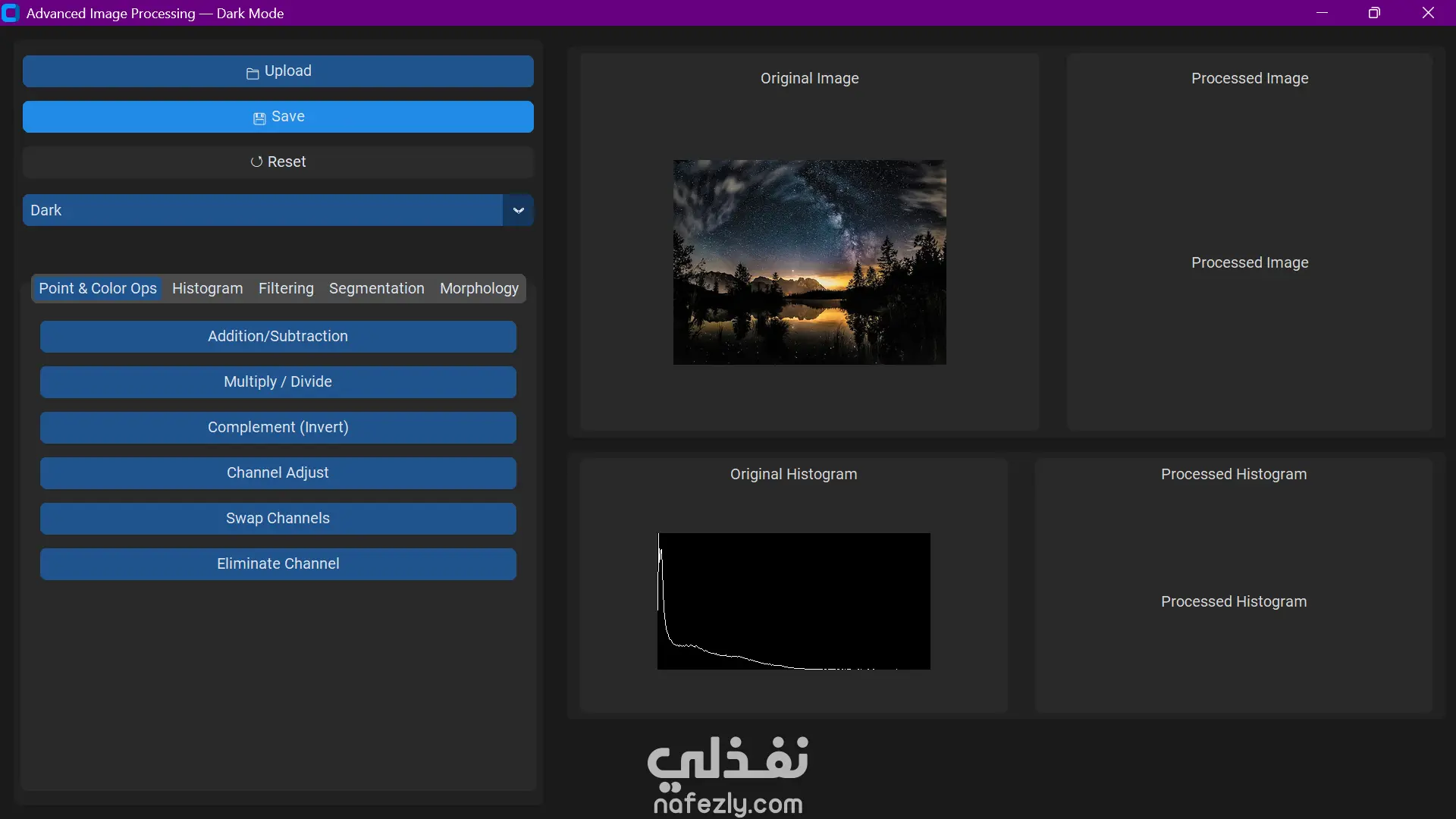The width and height of the screenshot is (1456, 819).
Task: Open the Dark theme combo box
Action: coord(262,210)
